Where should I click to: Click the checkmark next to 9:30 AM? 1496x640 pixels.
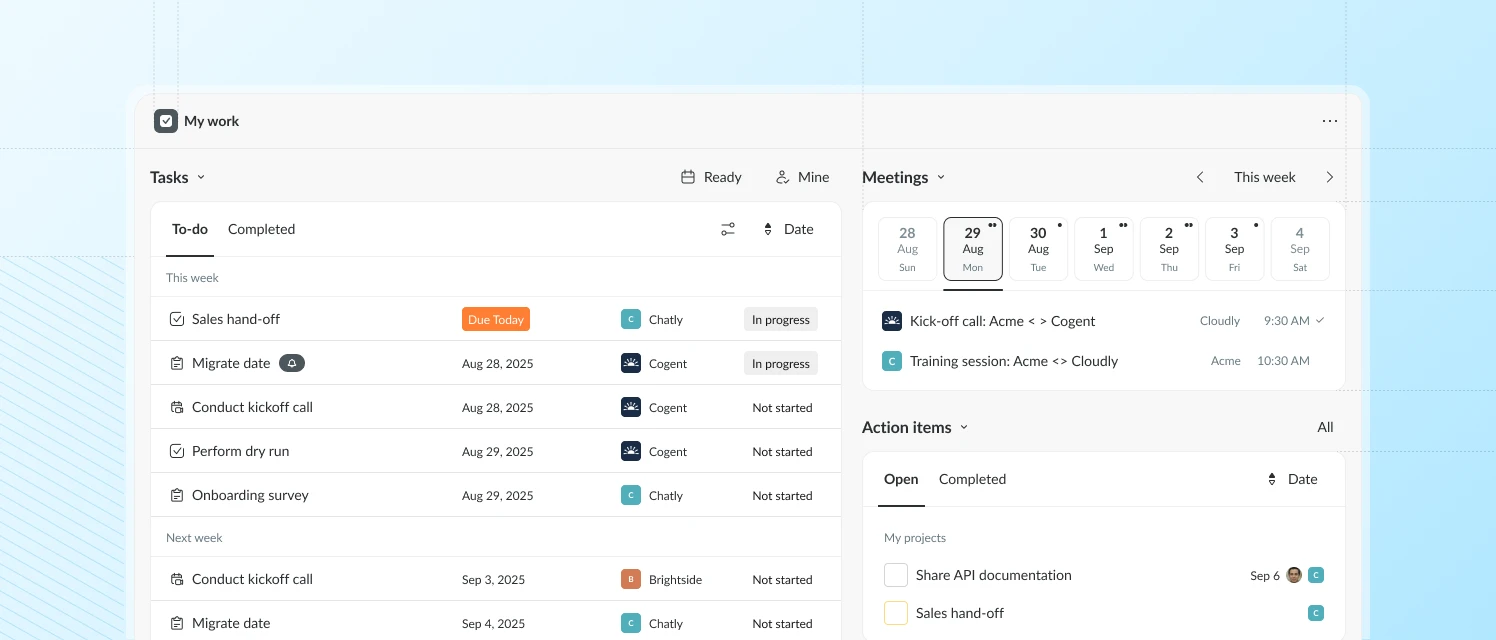(x=1320, y=321)
